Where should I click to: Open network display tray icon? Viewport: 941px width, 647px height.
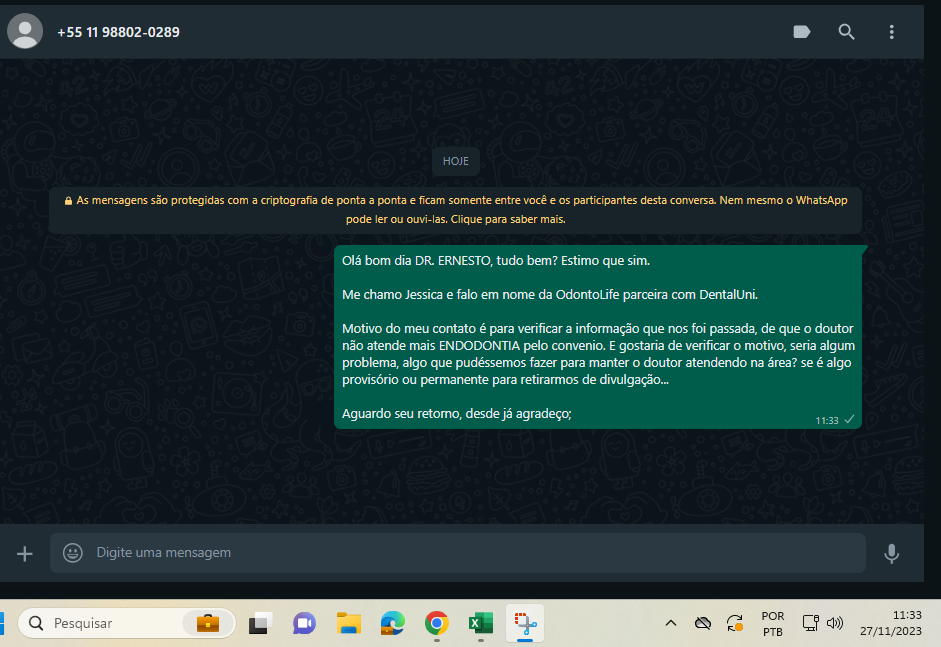tap(811, 624)
